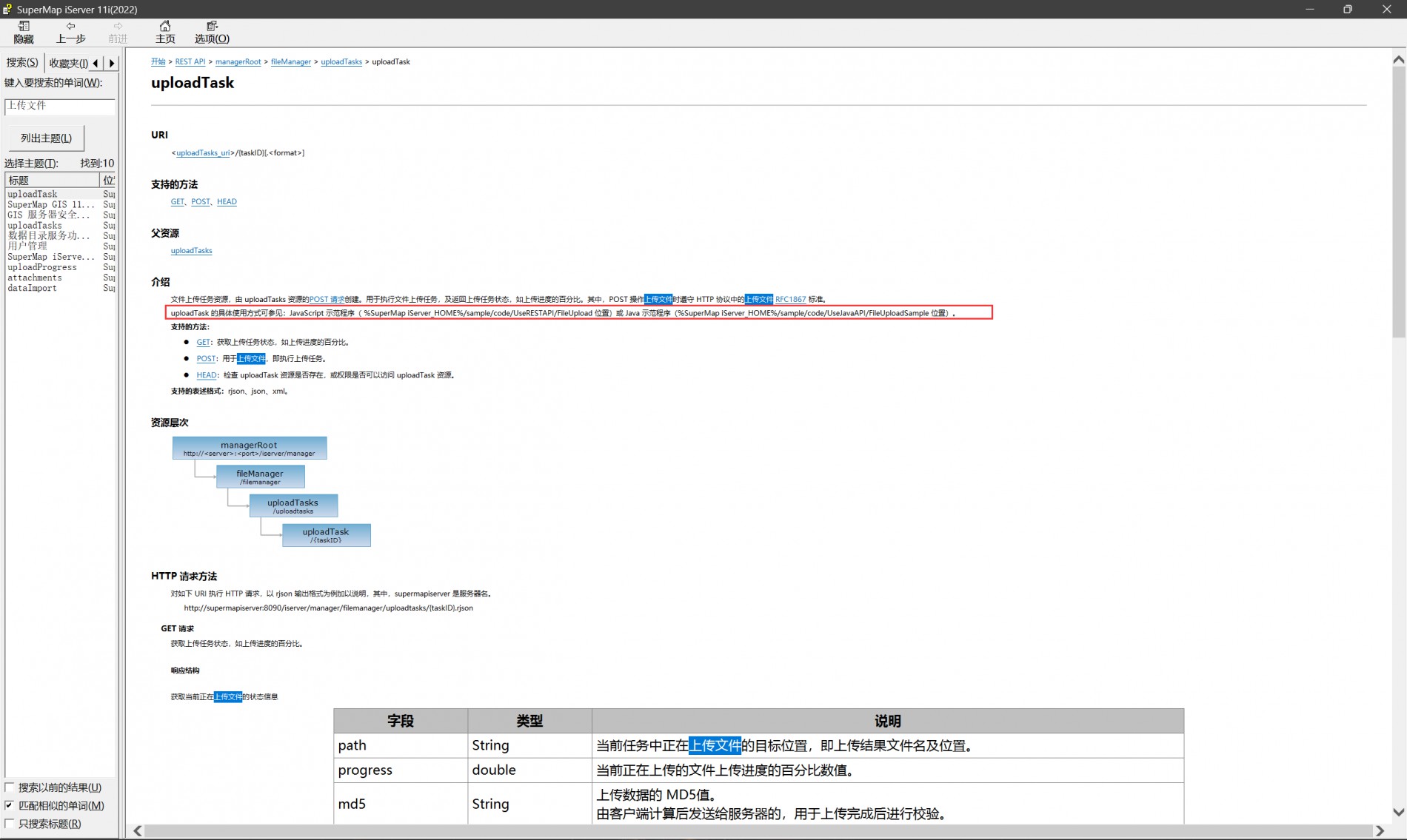Screen dimensions: 1407x840
Task: Select uploadTasks in search results
Action: [59, 225]
